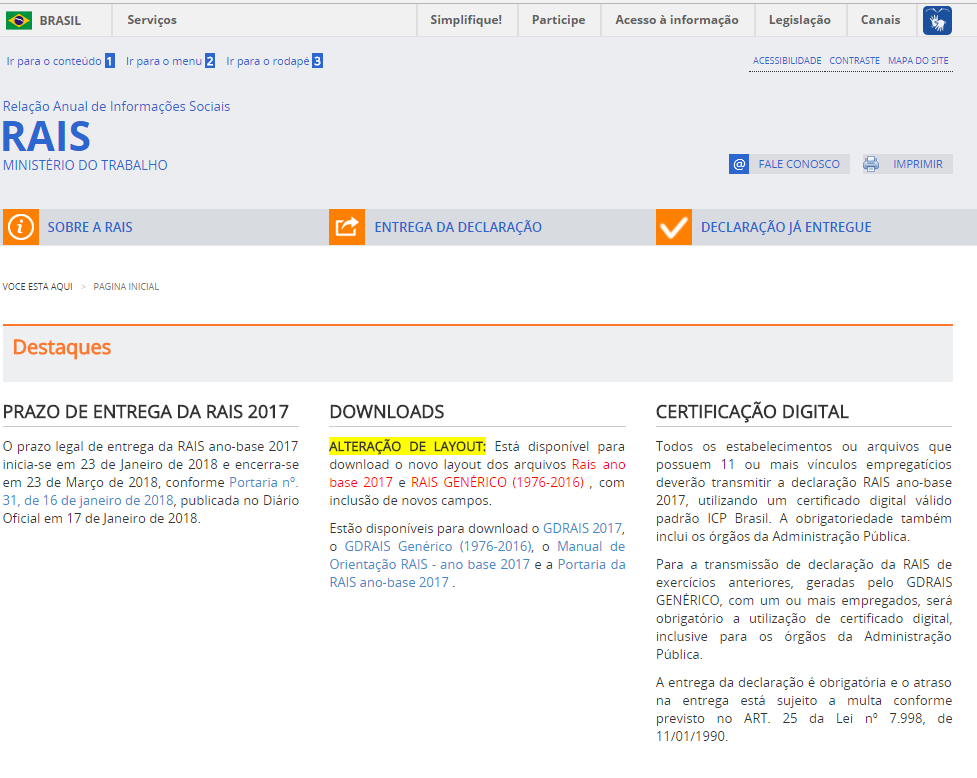Click the share icon beside Entrega da Declaração
Screen dimensions: 977x778
tap(347, 227)
